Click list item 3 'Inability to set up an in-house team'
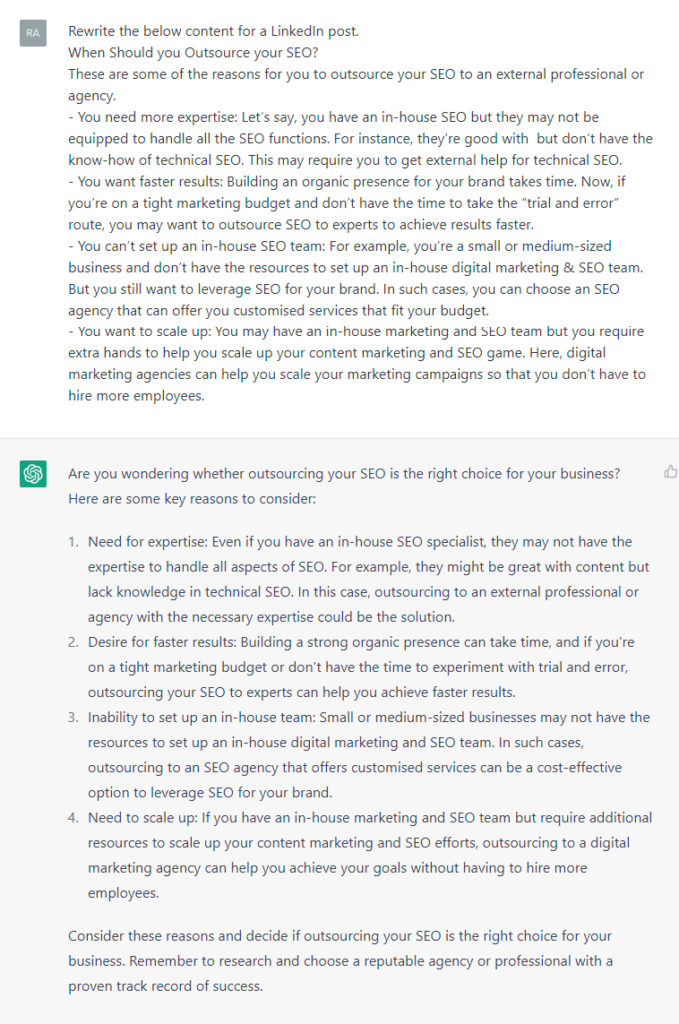The height and width of the screenshot is (1024, 679). click(369, 755)
